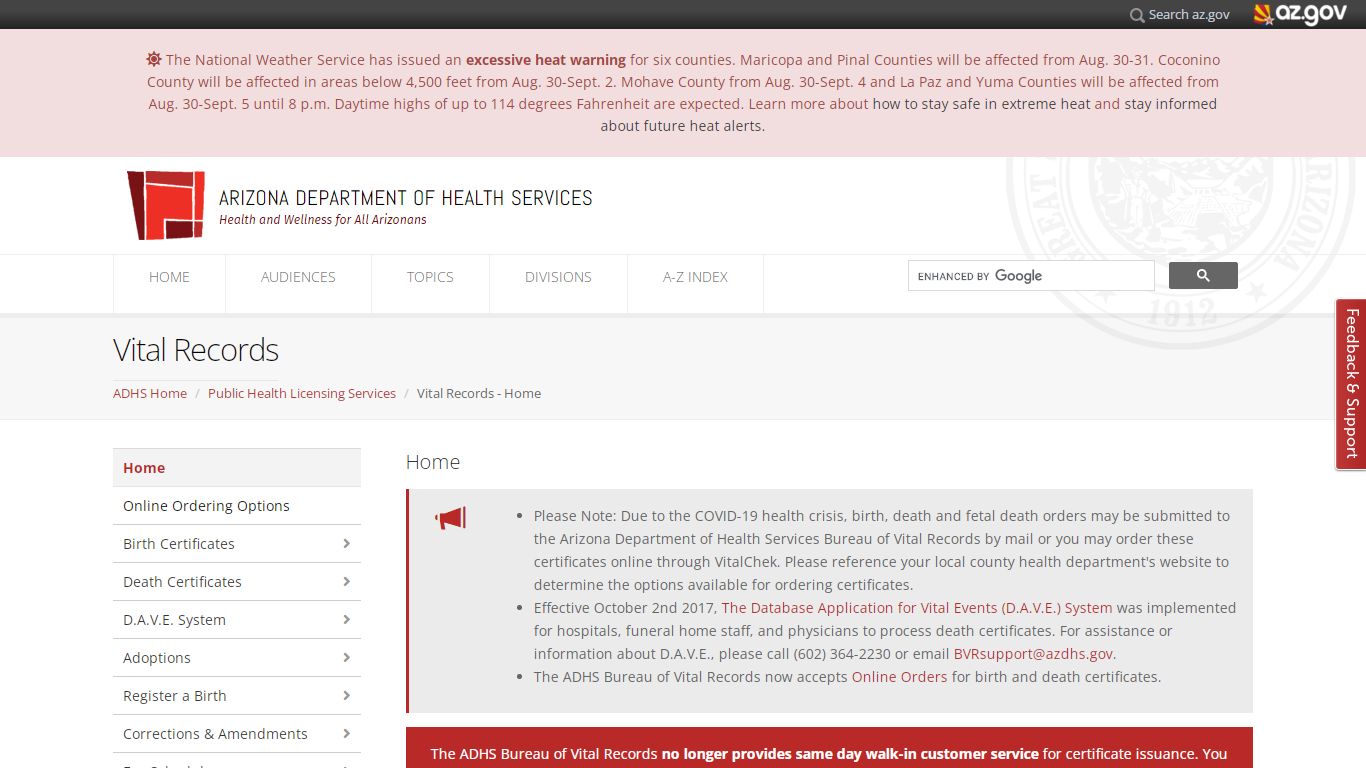This screenshot has width=1366, height=768.
Task: Focus the Enhanced by Google search field
Action: coord(1031,276)
